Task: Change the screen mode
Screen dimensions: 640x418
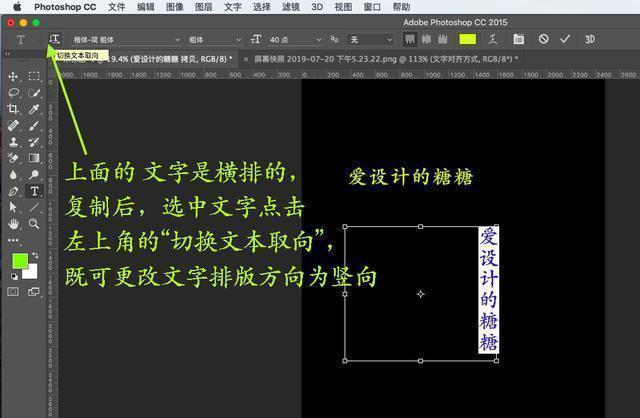Action: point(34,291)
